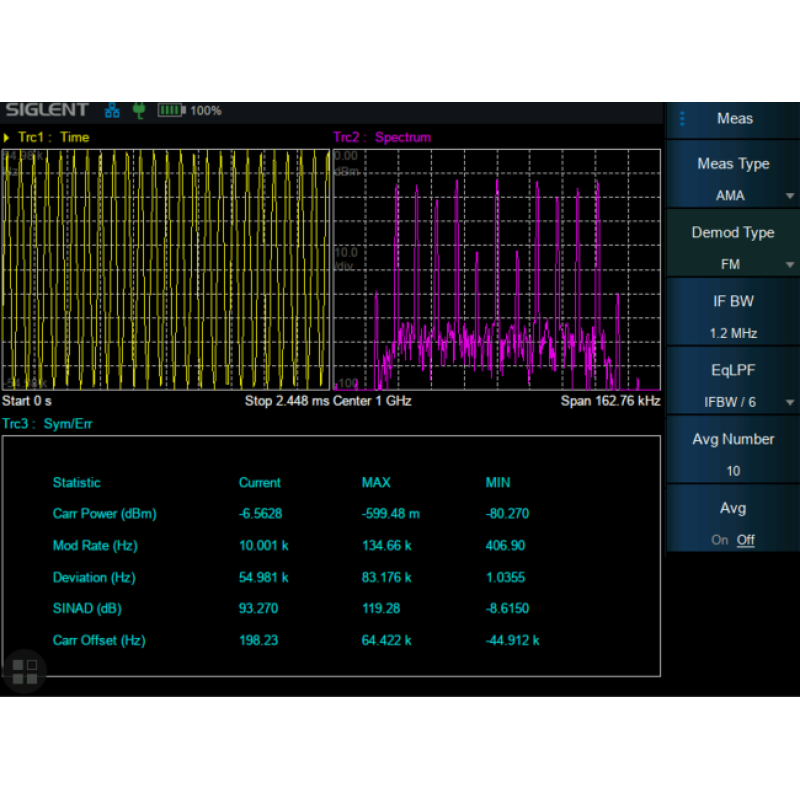The height and width of the screenshot is (800, 800).
Task: Click the SIGLENT logo
Action: [x=46, y=110]
